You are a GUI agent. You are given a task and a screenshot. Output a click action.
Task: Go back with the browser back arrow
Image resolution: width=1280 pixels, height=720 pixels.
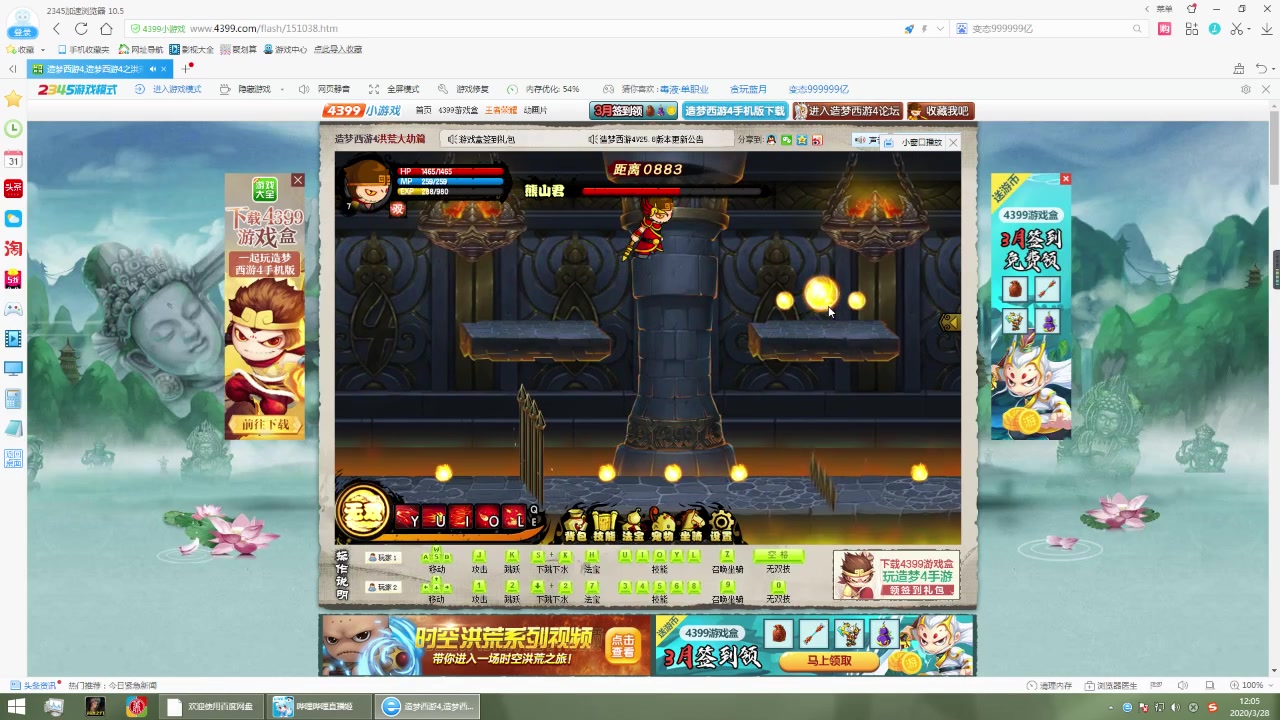pos(57,29)
